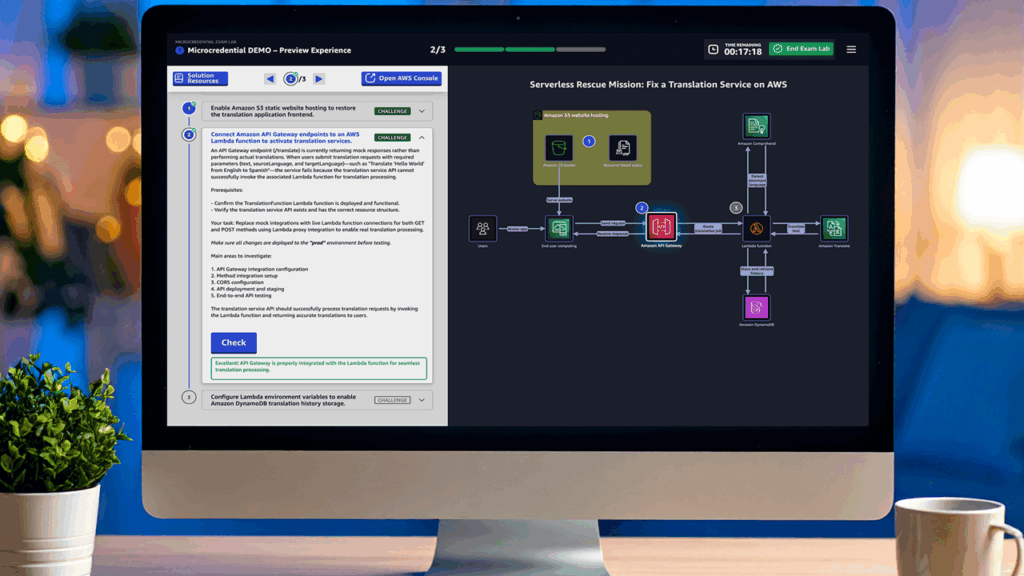Expand the S3 static website hosting step
The width and height of the screenshot is (1024, 576).
422,111
